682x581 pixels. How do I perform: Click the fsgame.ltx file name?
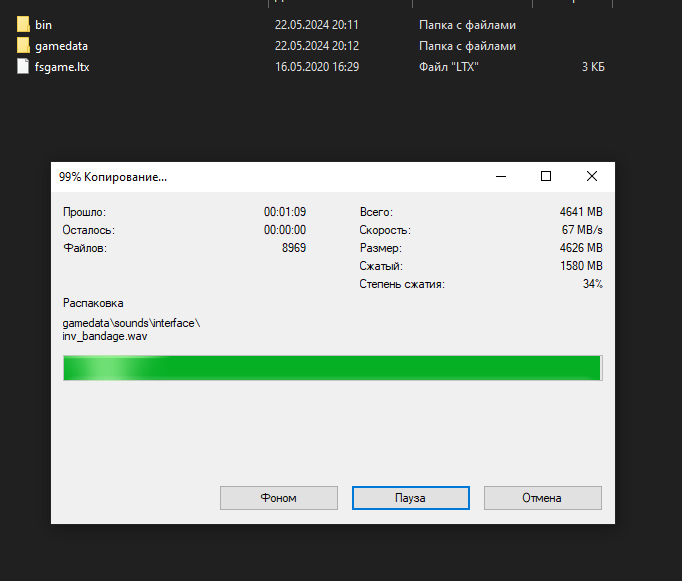tap(62, 67)
